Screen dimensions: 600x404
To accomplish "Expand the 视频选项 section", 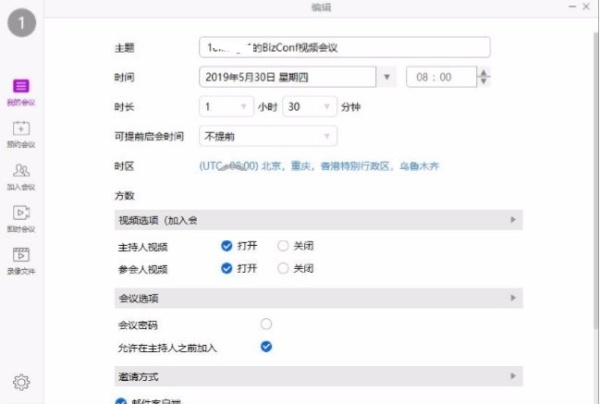I will click(x=513, y=219).
